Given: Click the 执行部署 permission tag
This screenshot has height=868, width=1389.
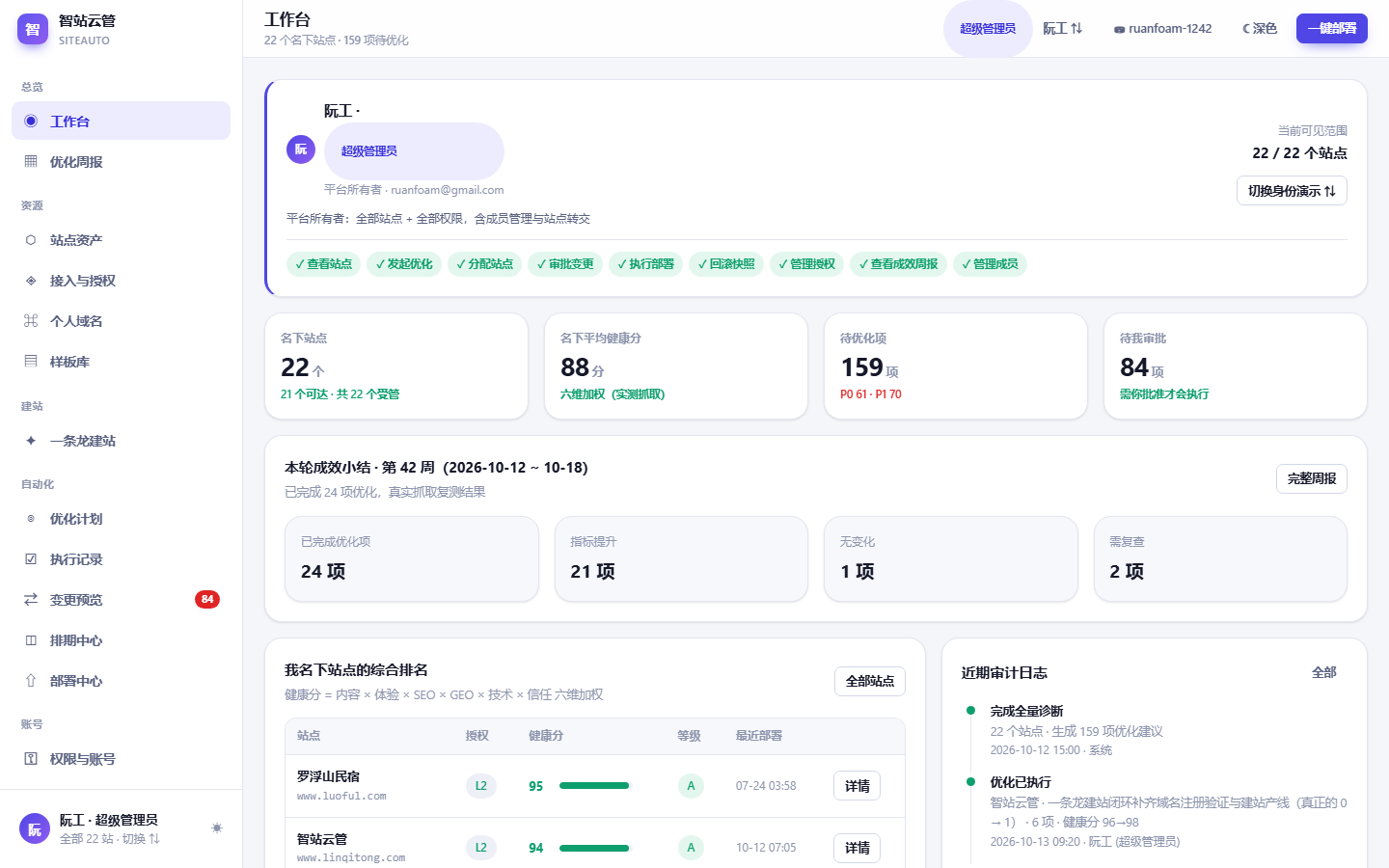Looking at the screenshot, I should point(645,264).
